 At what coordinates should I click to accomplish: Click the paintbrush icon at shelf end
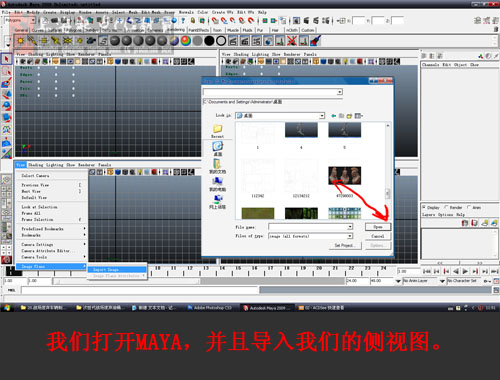click(315, 41)
